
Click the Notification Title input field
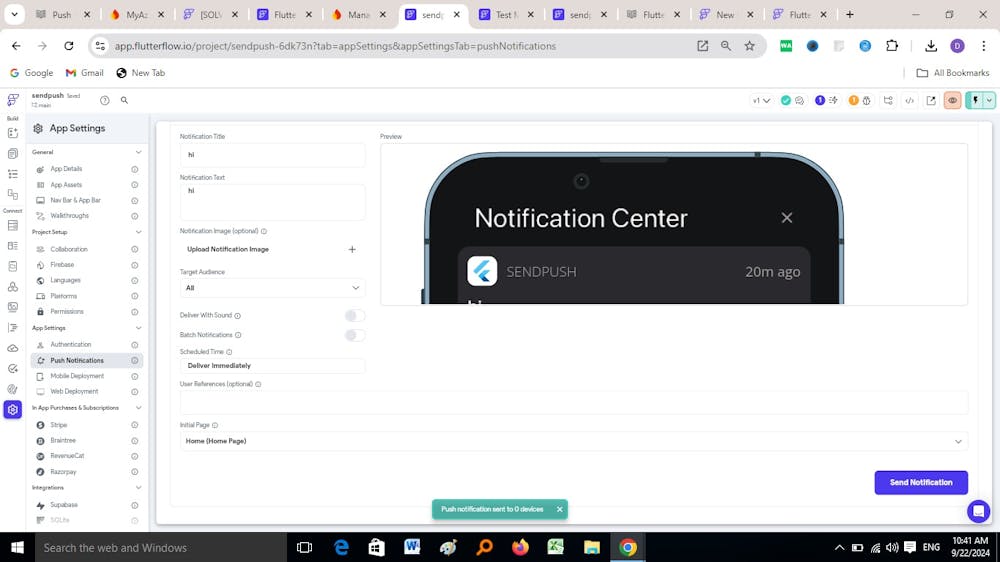pos(272,155)
